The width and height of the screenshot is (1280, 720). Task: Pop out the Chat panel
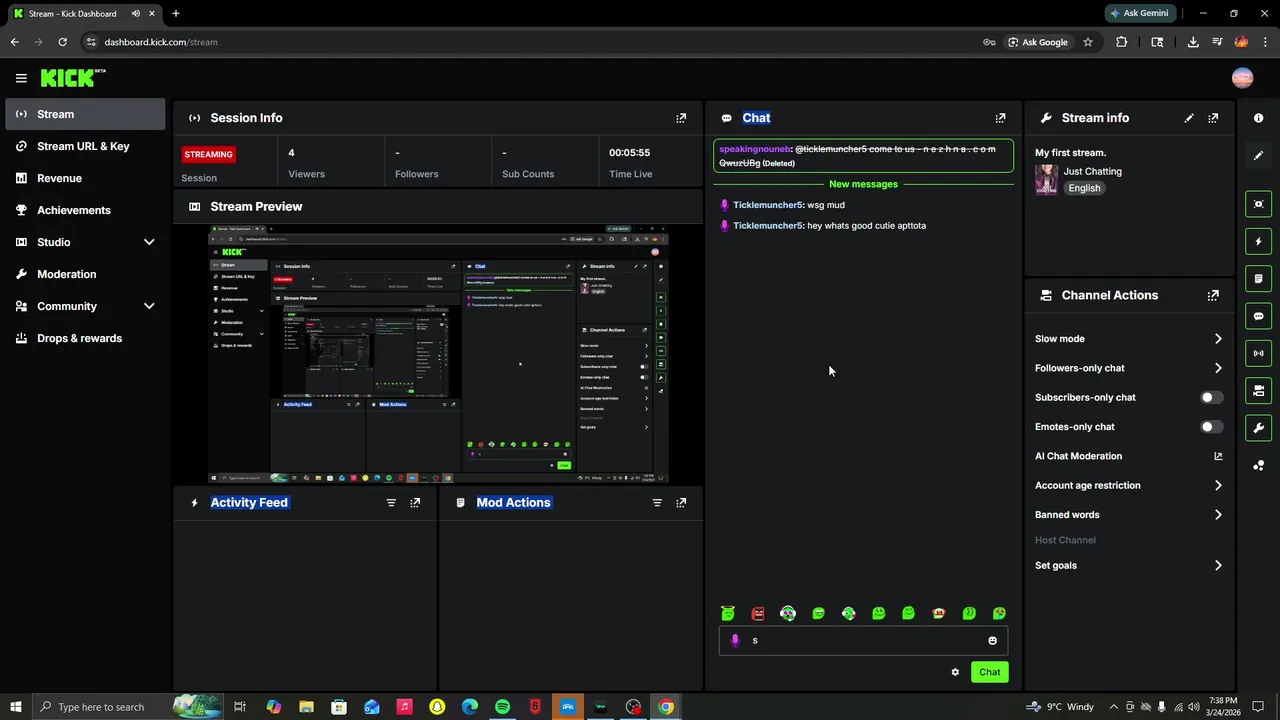click(1000, 118)
